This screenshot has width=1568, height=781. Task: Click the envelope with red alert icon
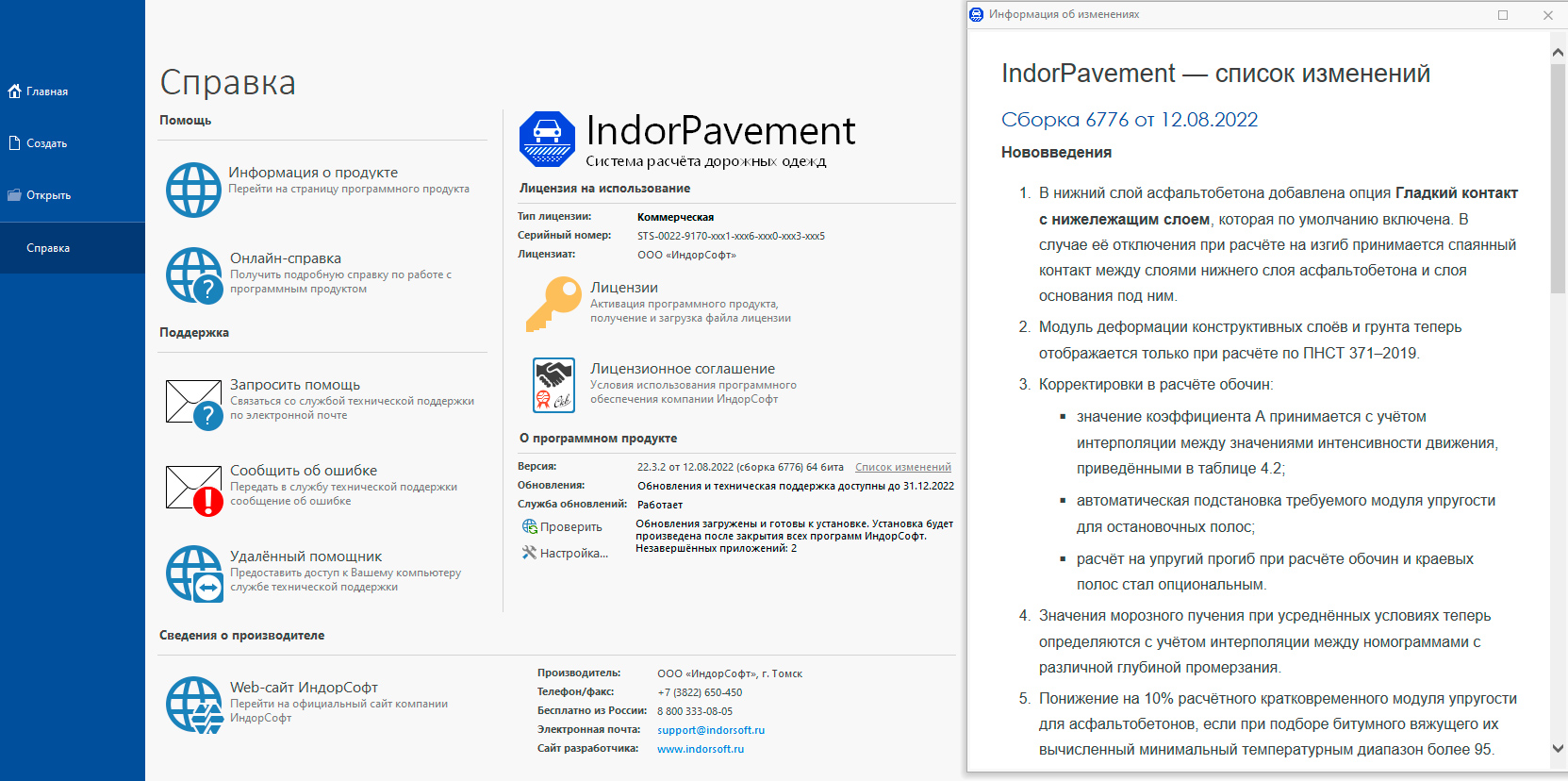click(194, 490)
